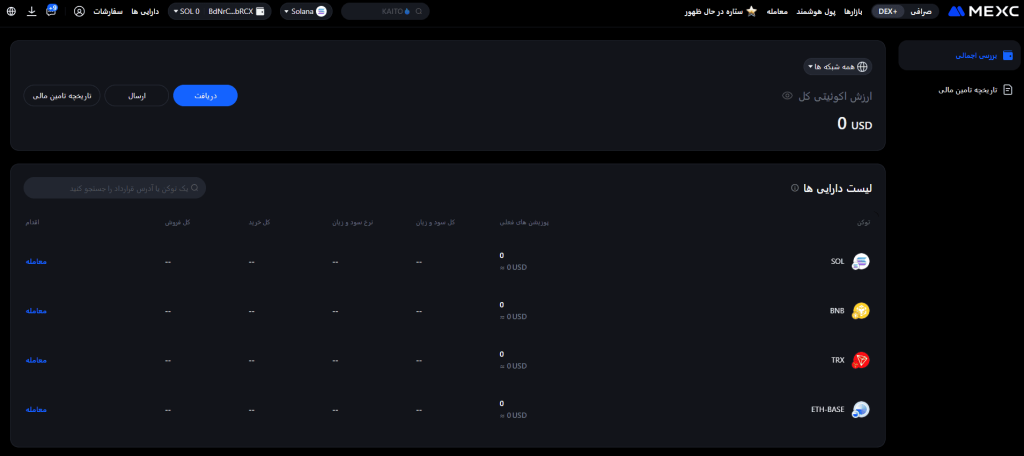The height and width of the screenshot is (456, 1024).
Task: Click the لیست دارایی ها heading
Action: [838, 188]
